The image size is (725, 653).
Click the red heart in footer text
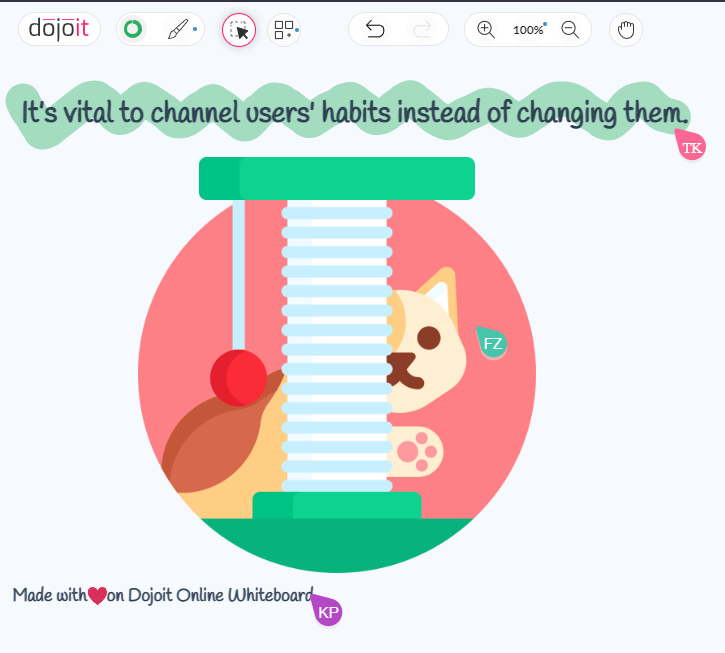point(97,596)
